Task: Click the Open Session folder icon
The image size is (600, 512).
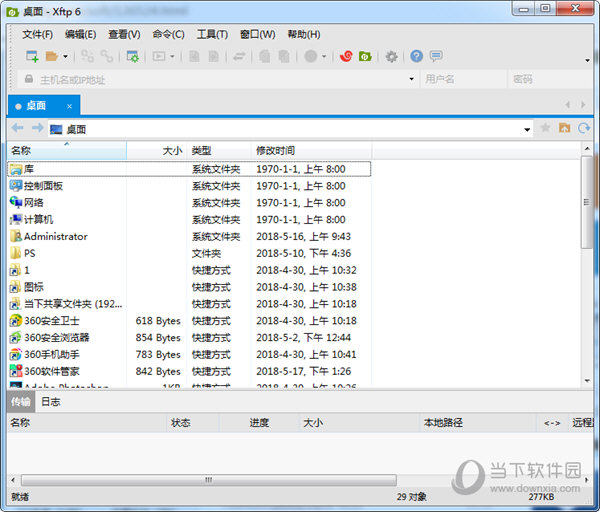Action: tap(52, 56)
